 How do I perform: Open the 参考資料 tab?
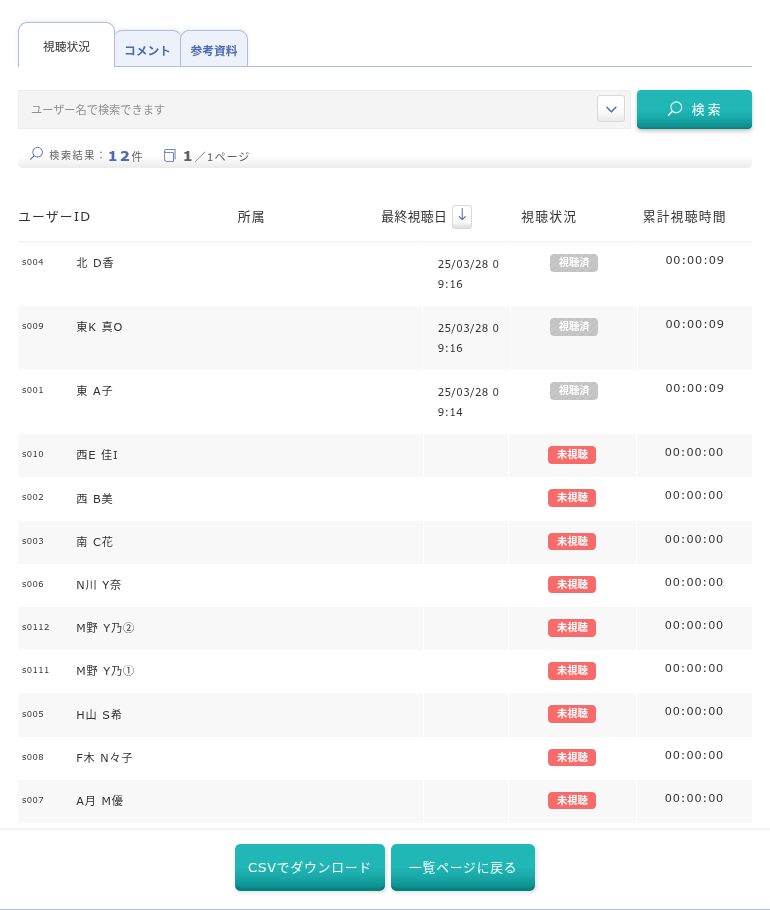pyautogui.click(x=214, y=50)
